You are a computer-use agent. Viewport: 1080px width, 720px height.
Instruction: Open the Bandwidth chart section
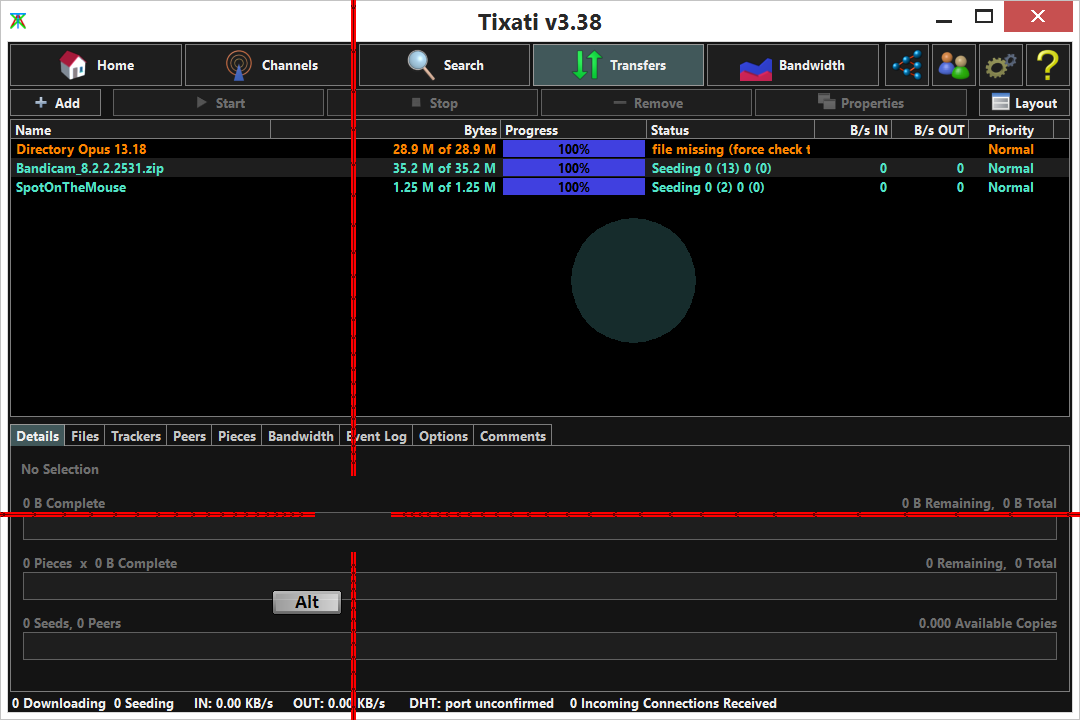[x=792, y=65]
